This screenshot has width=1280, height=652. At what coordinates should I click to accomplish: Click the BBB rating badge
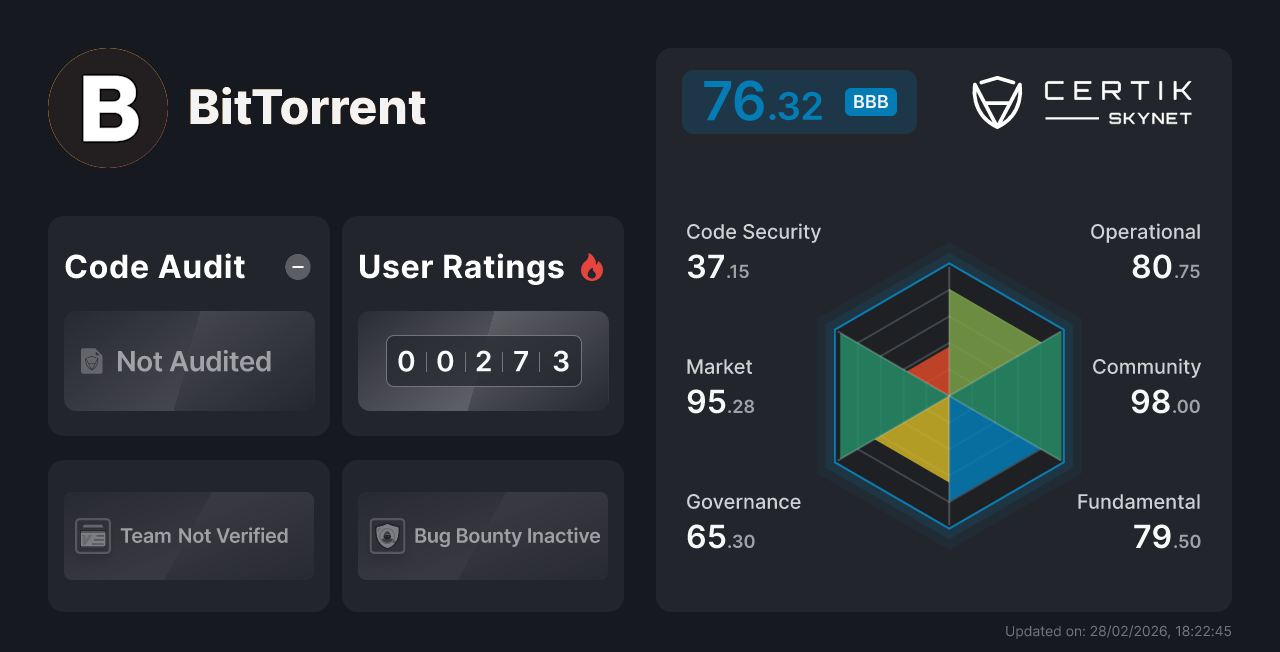869,101
